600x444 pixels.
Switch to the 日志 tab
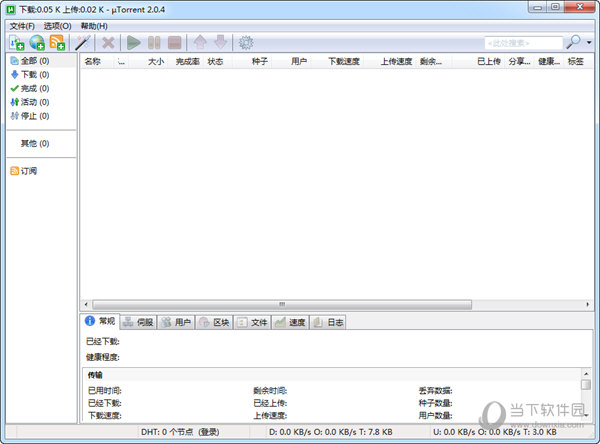(328, 322)
